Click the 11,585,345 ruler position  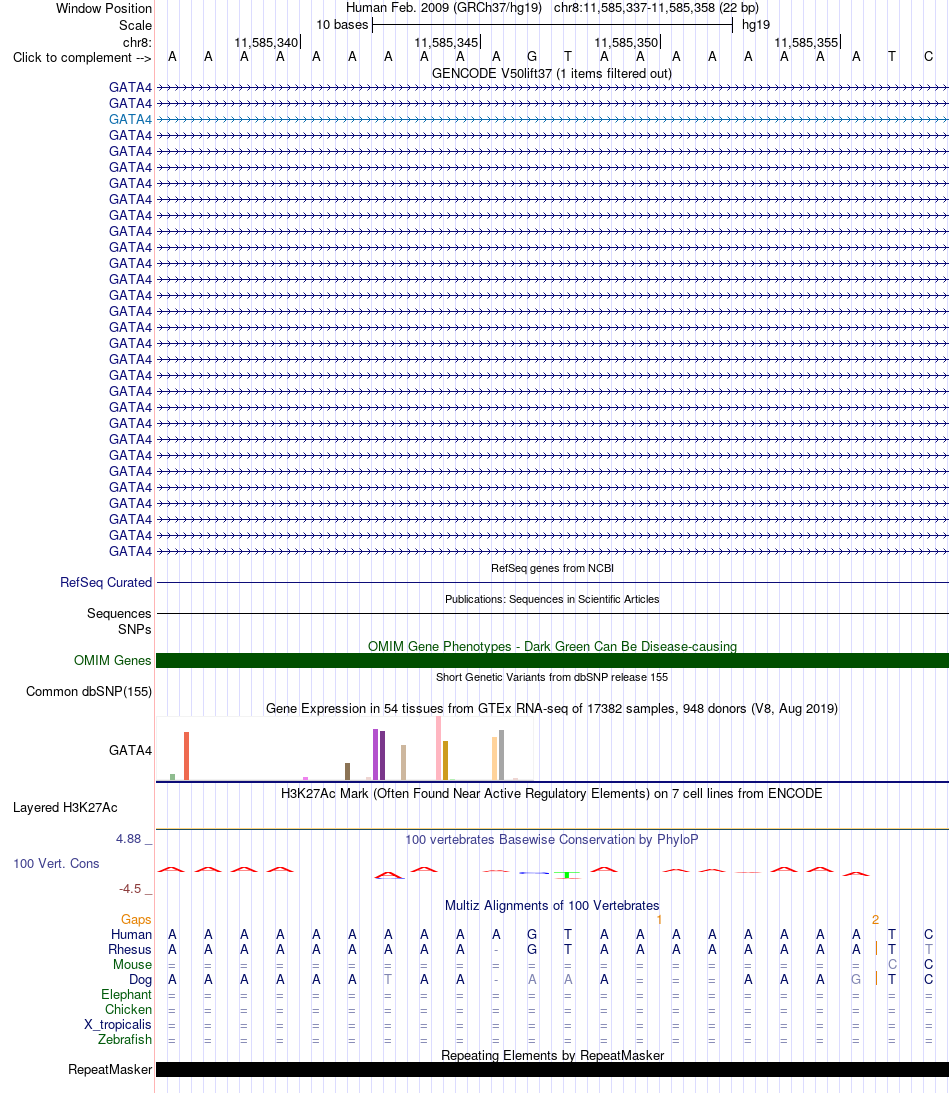446,43
